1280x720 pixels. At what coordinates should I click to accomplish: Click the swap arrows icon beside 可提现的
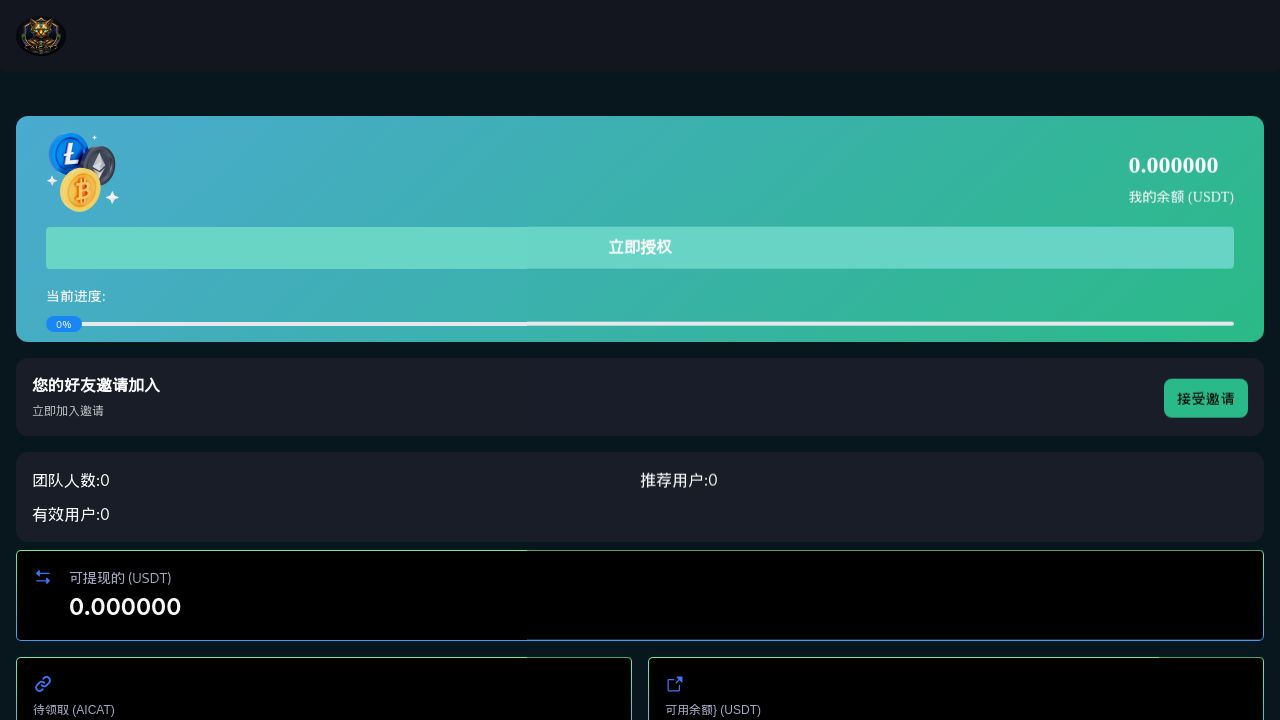click(43, 577)
